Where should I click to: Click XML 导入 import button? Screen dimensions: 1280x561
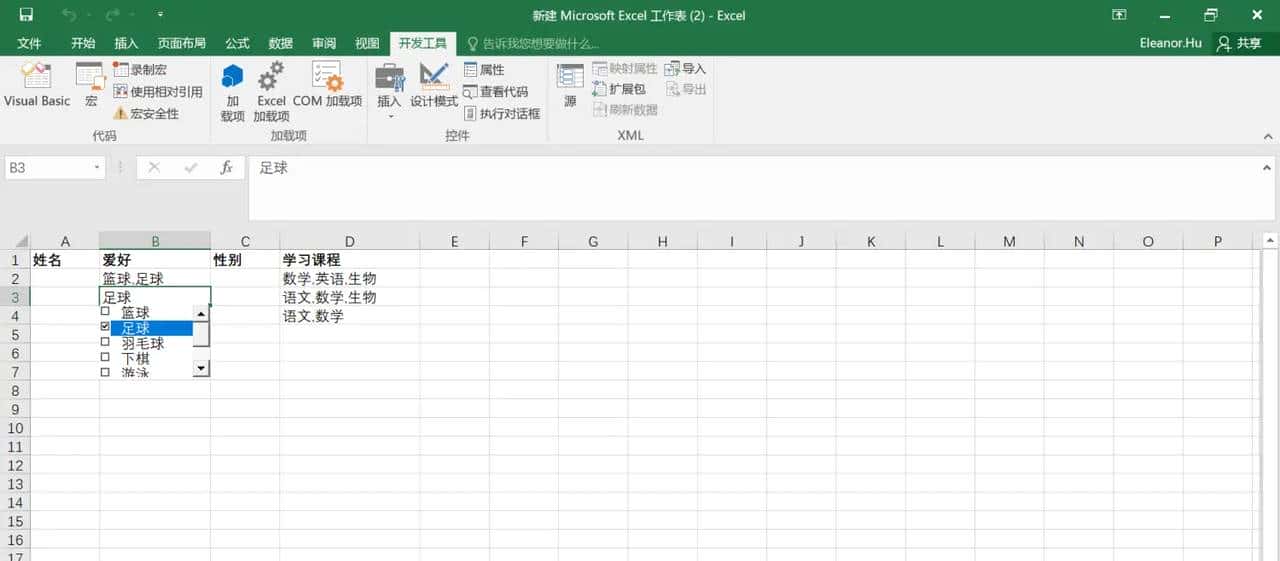[686, 68]
